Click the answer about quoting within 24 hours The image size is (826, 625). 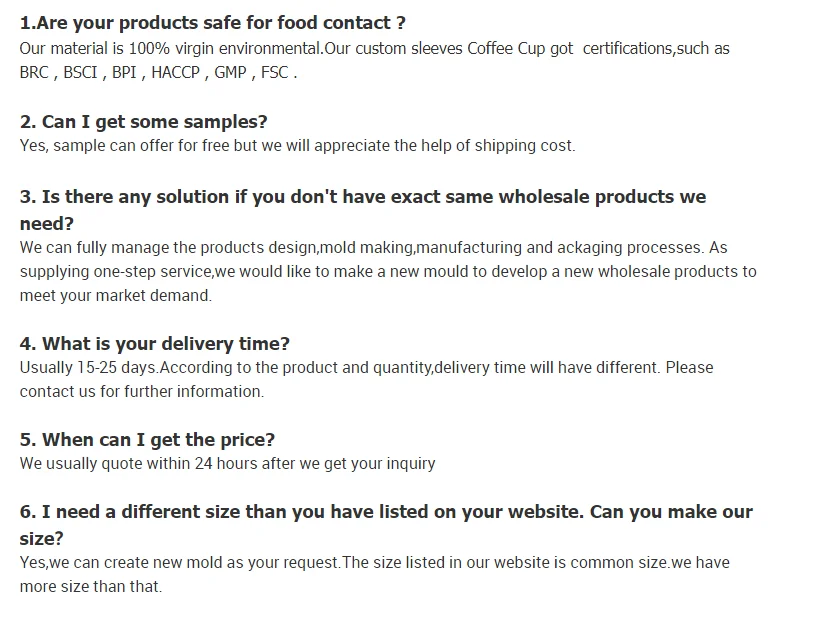227,464
